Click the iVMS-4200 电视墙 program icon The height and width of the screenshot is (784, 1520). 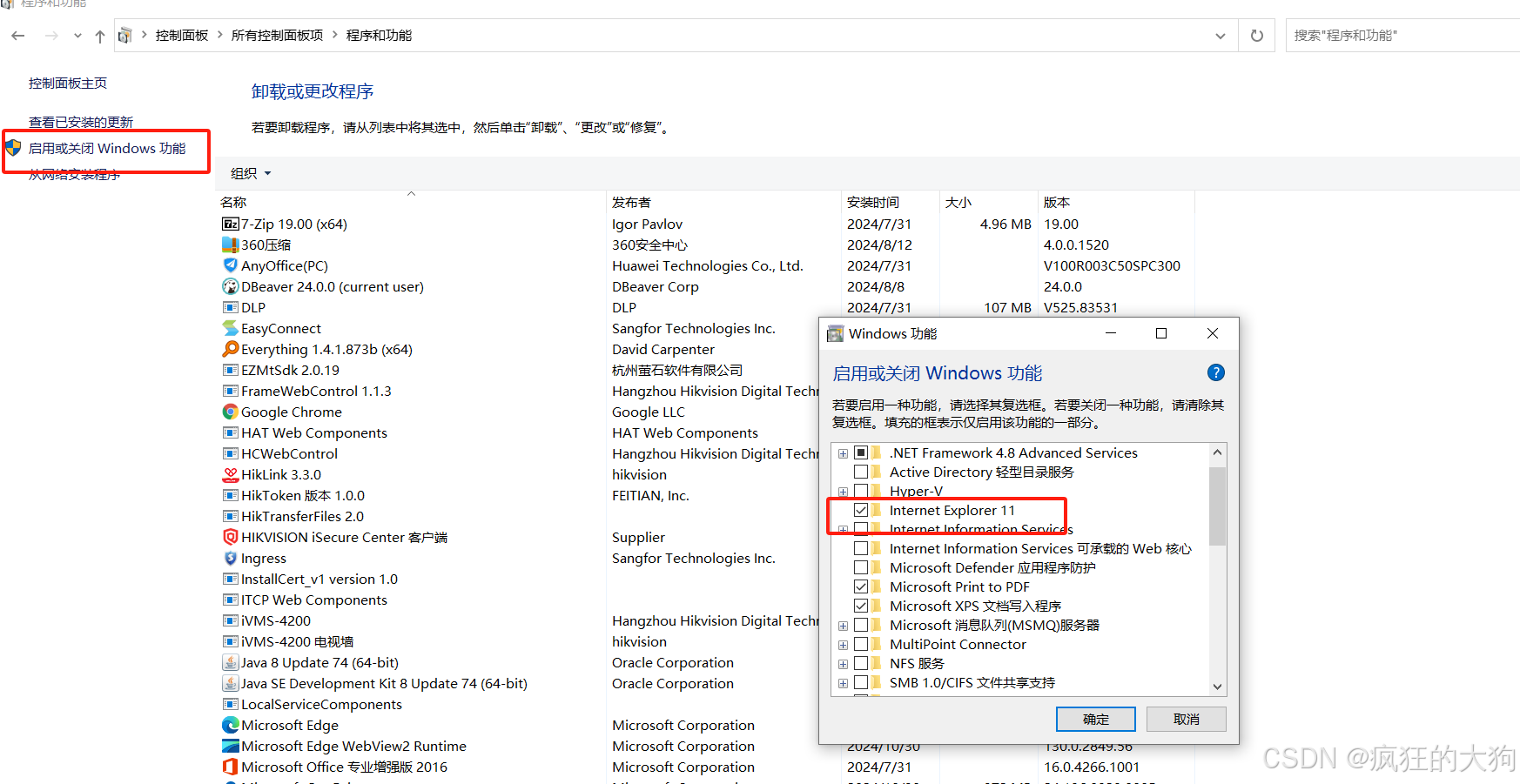pos(230,641)
